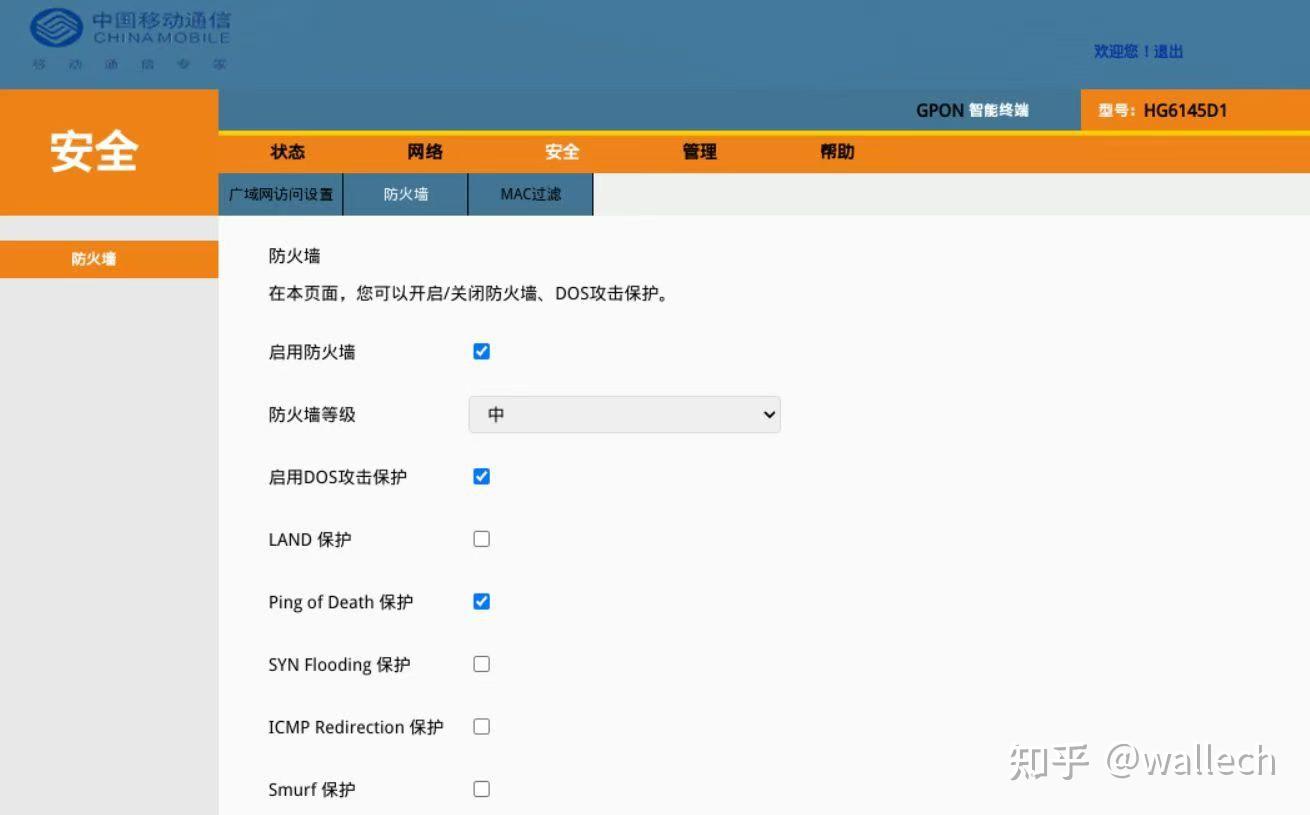Select 防火墙 in the left sidebar
Image resolution: width=1310 pixels, height=815 pixels.
[93, 258]
